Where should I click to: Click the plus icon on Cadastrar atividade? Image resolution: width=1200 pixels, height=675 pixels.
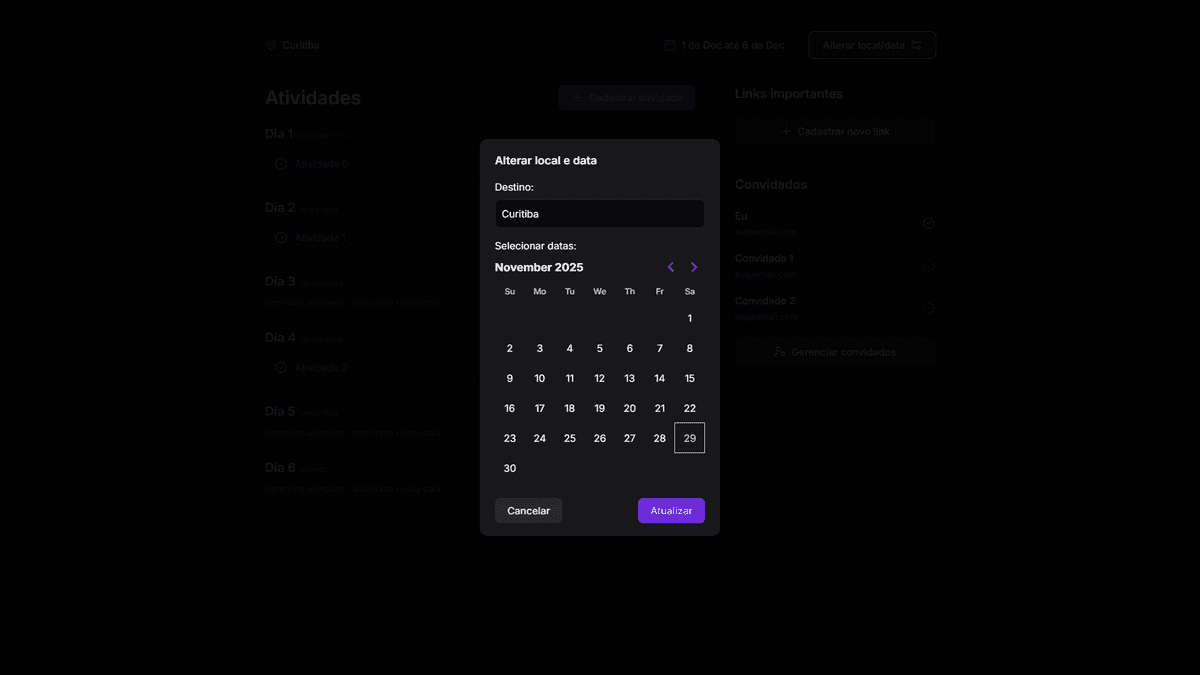point(575,97)
